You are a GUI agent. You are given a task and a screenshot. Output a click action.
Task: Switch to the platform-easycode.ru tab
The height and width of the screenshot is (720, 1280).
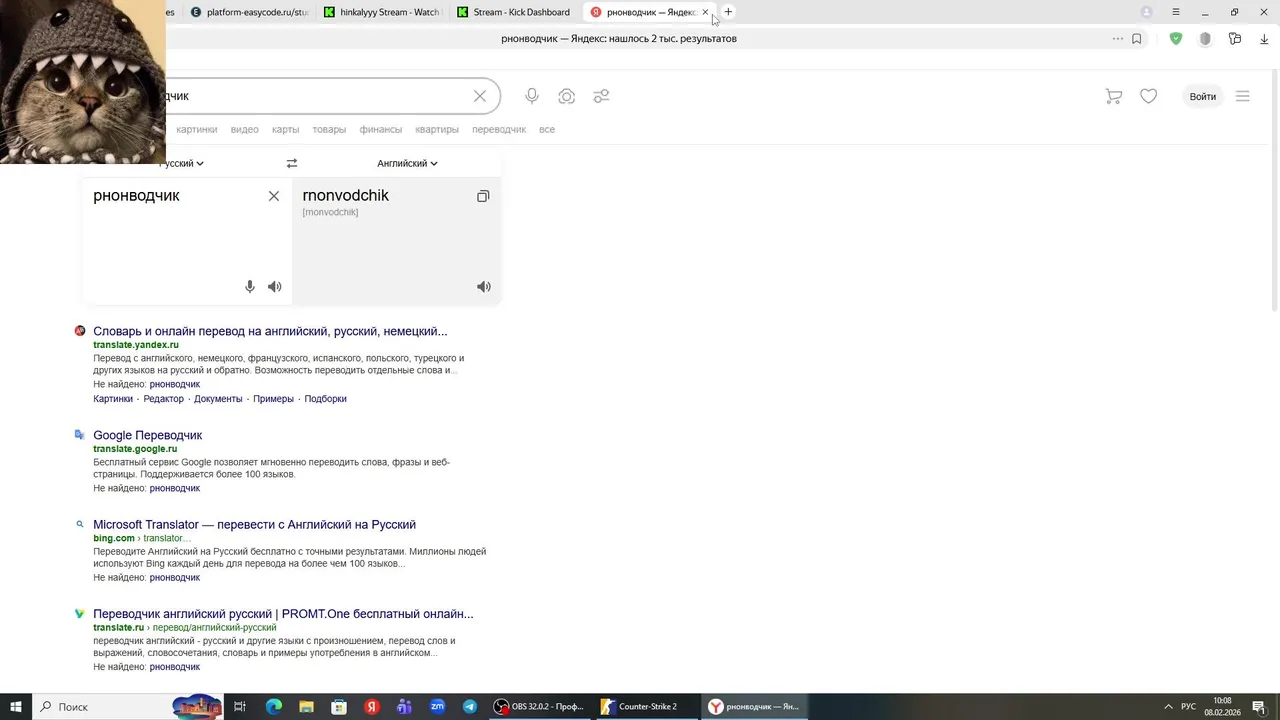[250, 12]
